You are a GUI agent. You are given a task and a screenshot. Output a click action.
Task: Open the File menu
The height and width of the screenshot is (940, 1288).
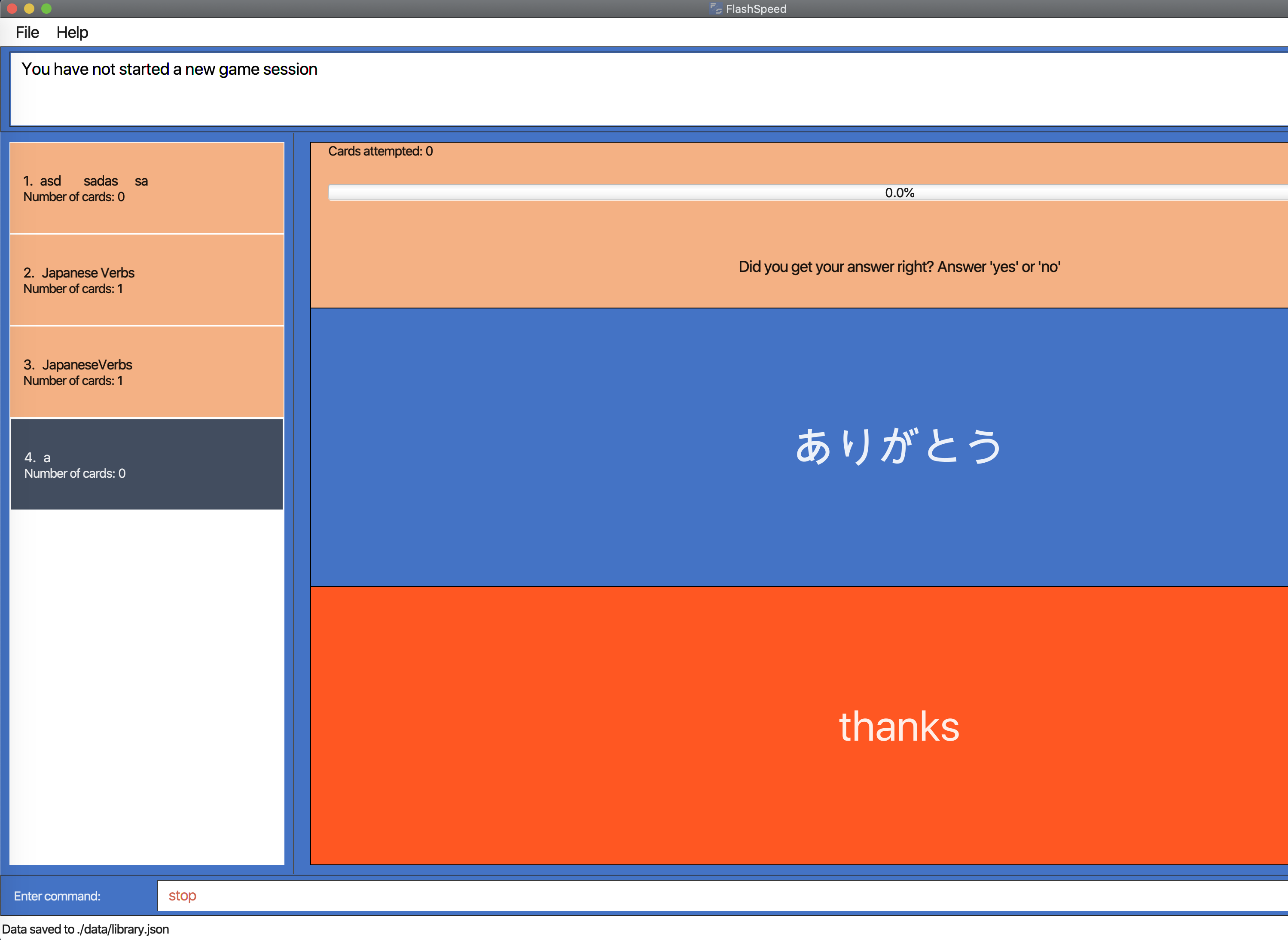click(27, 32)
